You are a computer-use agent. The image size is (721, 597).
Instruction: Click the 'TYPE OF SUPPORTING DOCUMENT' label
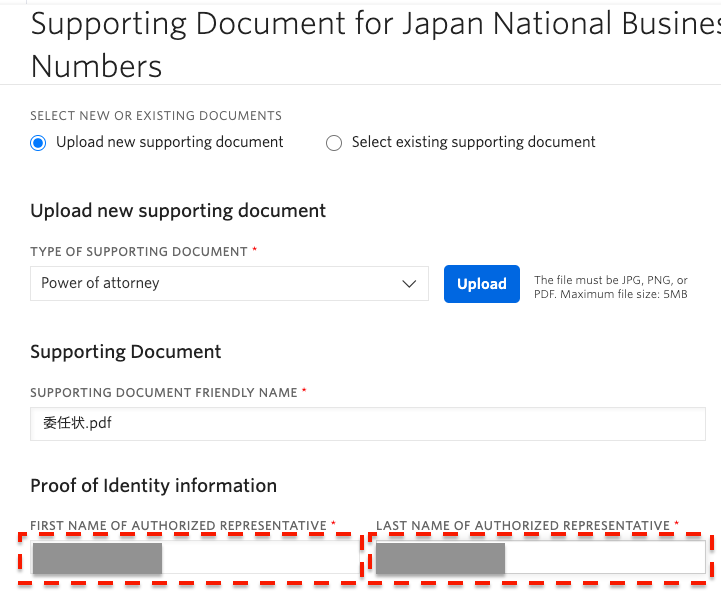coord(139,252)
